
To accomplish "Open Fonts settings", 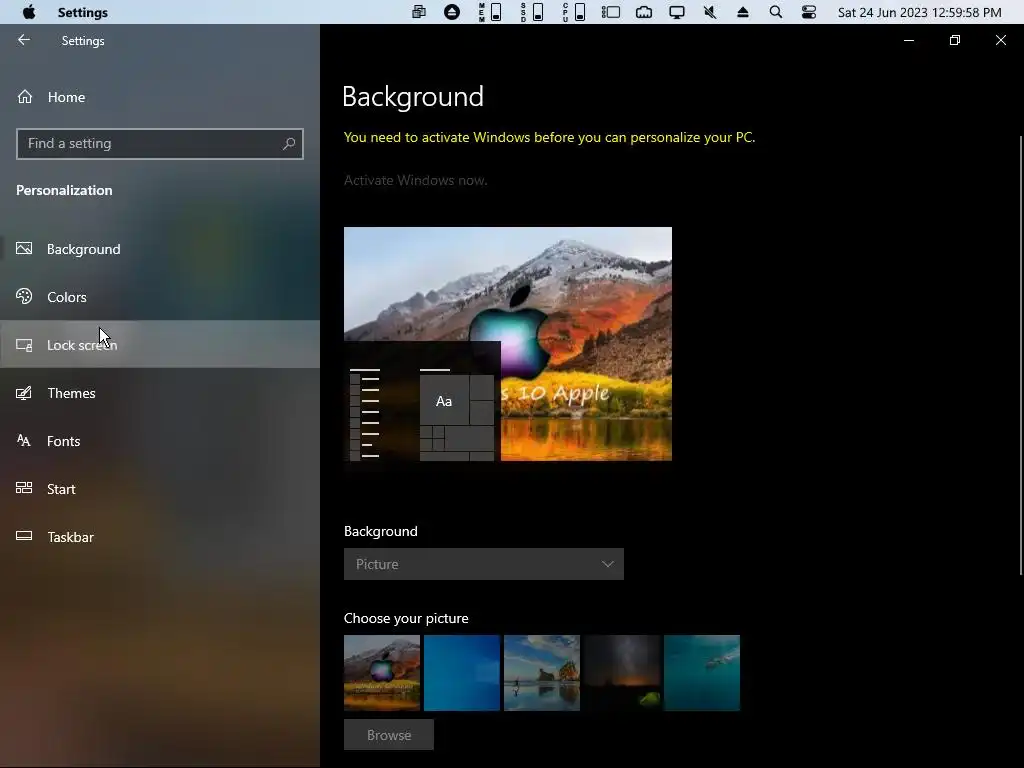I will [160, 441].
